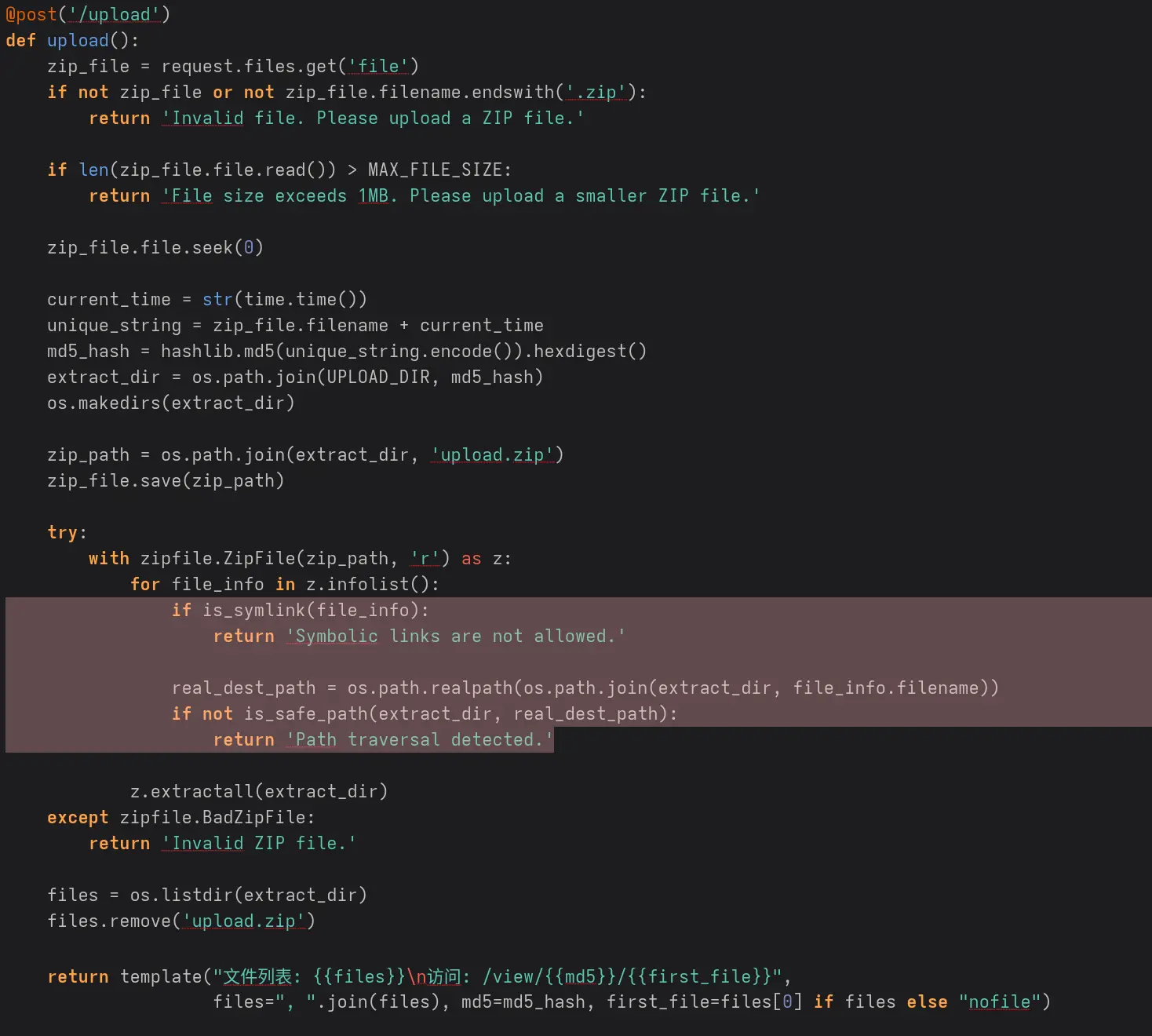Click the UPLOAD_DIR constant

(378, 378)
